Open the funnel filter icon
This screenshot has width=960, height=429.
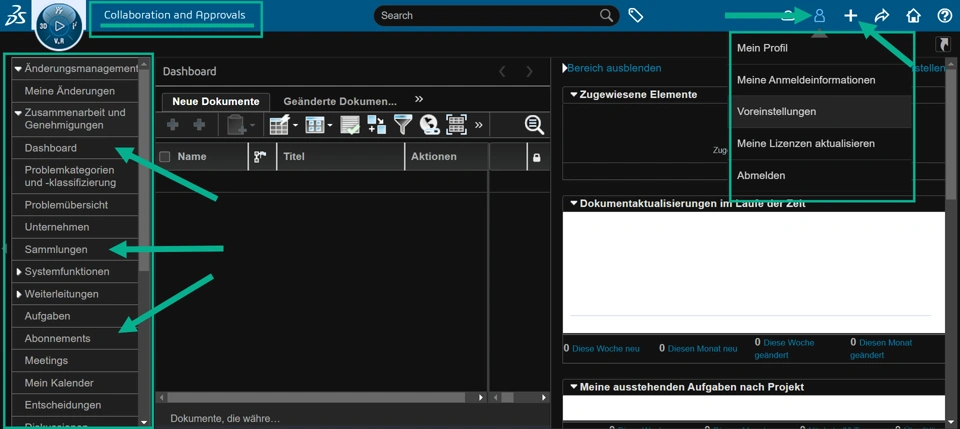(403, 125)
